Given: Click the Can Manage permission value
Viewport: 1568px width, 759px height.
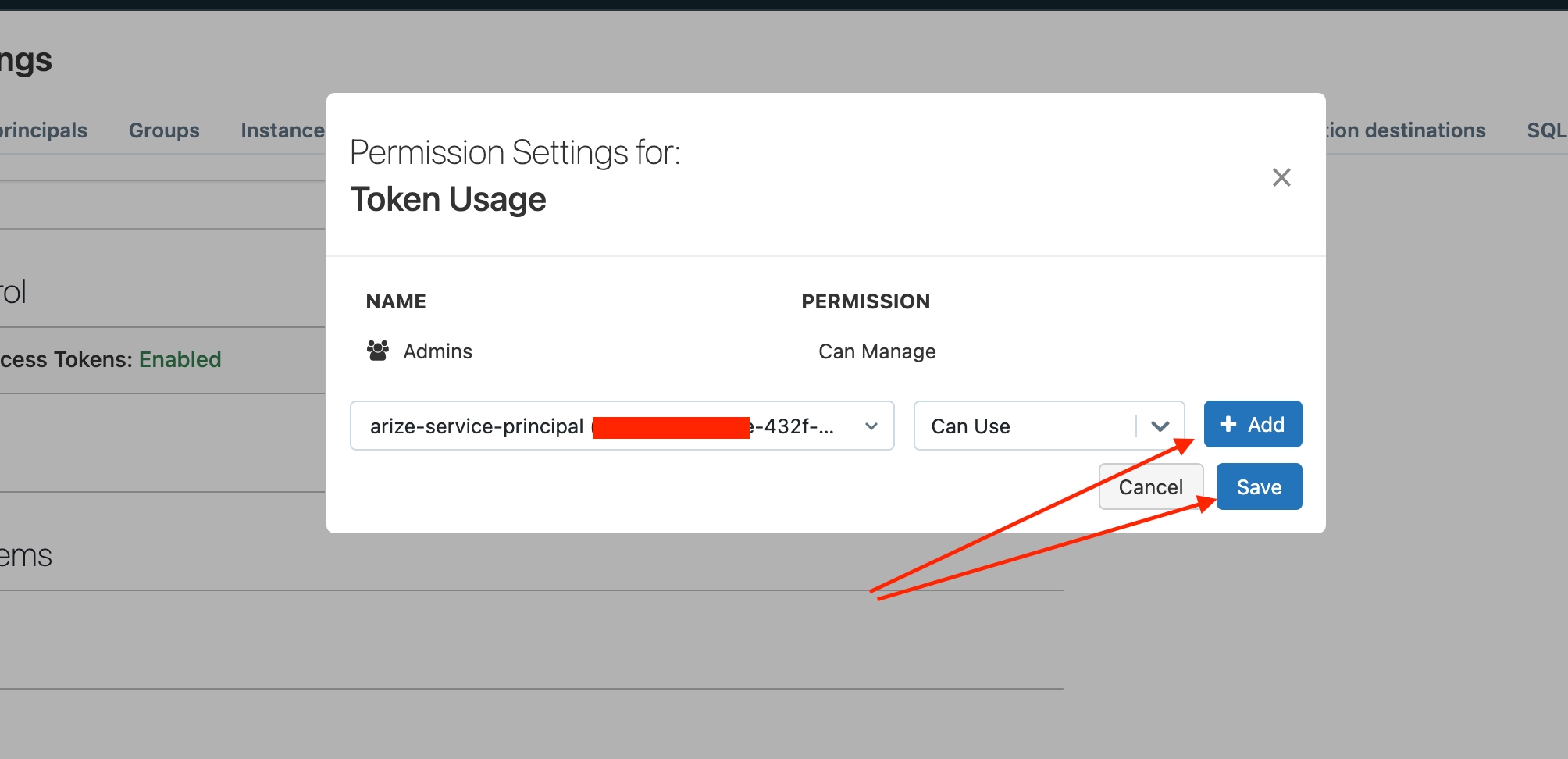Looking at the screenshot, I should pos(877,351).
